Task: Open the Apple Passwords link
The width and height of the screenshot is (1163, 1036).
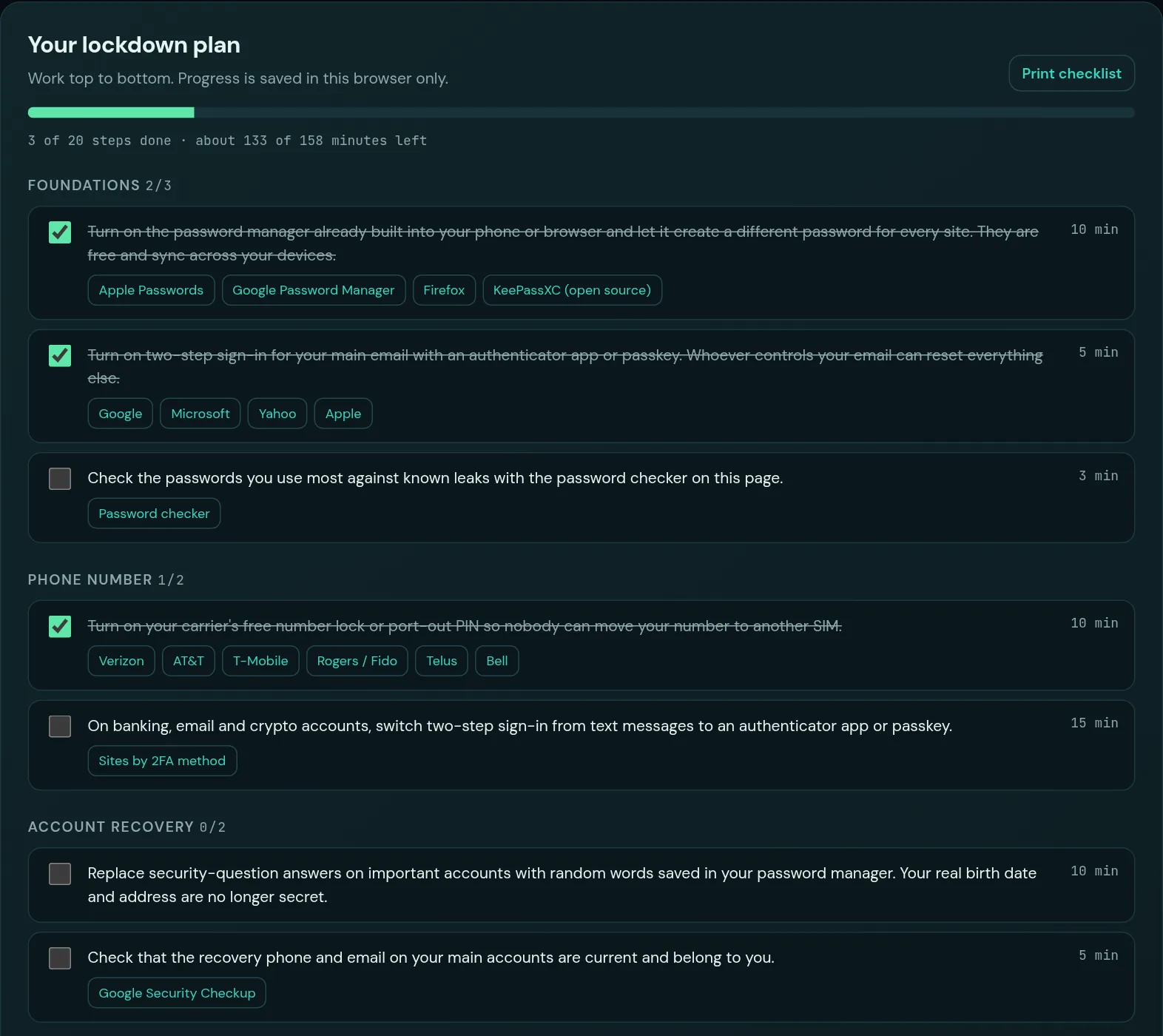Action: click(x=151, y=290)
